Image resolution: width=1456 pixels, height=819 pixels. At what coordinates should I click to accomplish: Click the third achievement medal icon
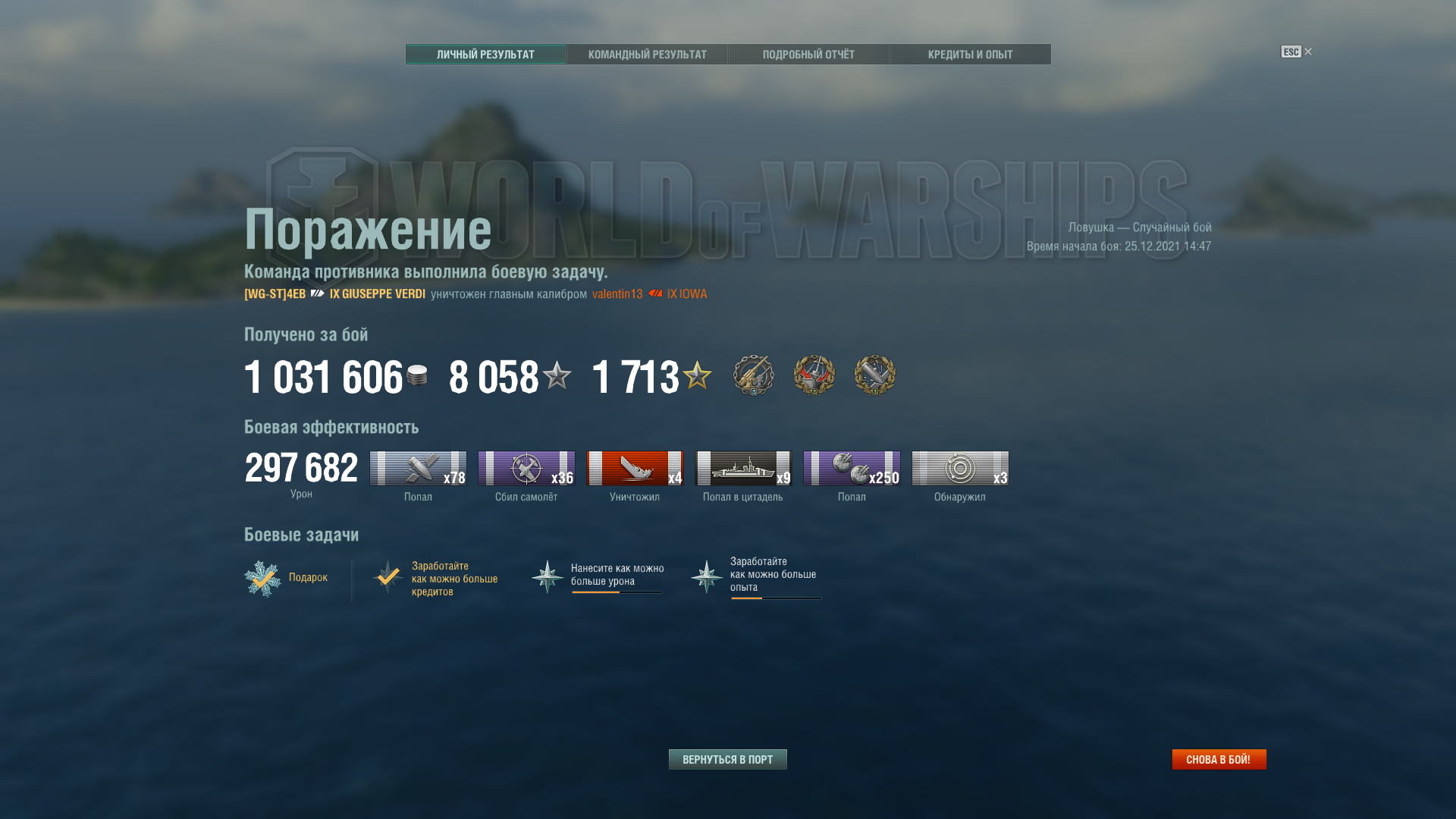(874, 375)
